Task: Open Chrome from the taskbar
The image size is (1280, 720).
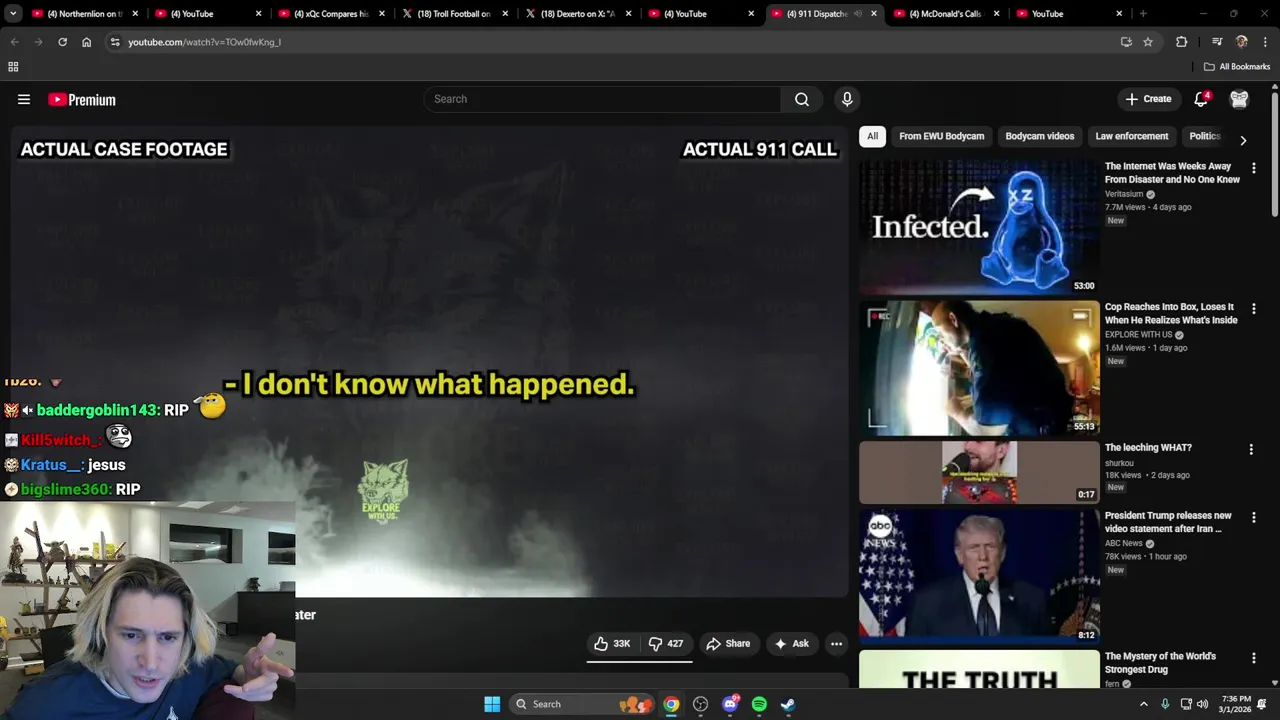Action: (671, 704)
